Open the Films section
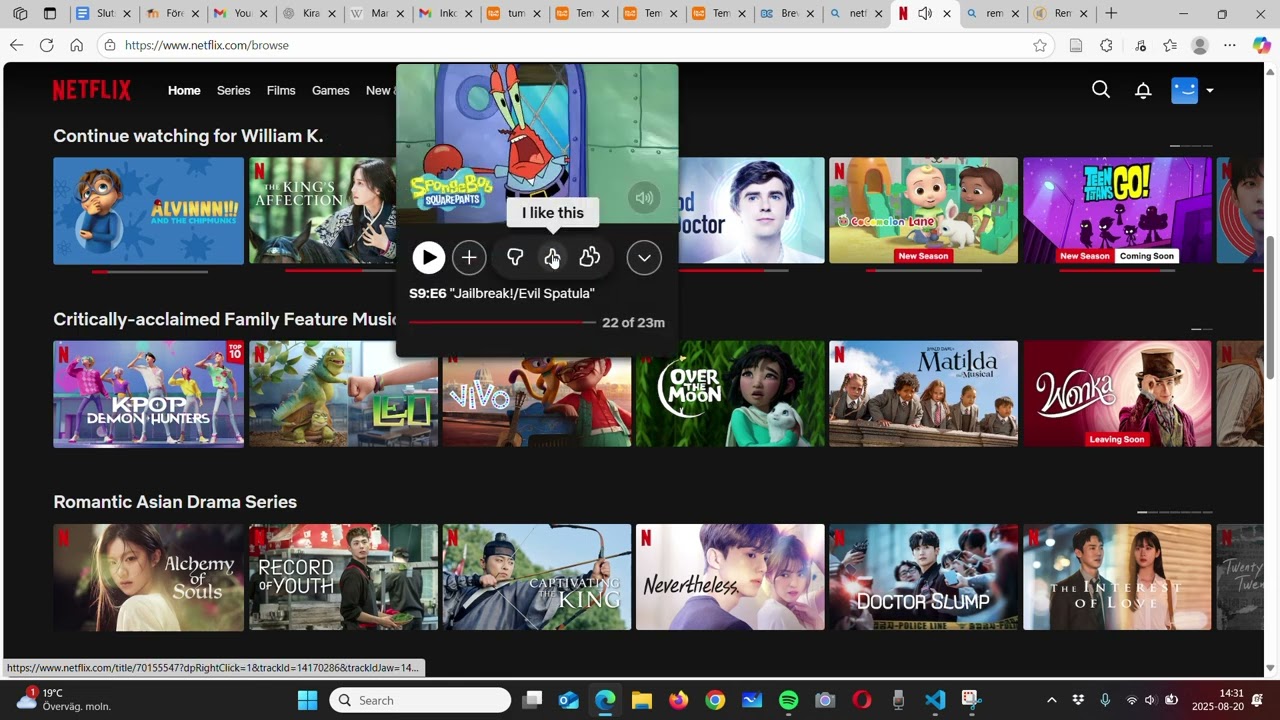The image size is (1280, 720). click(x=281, y=90)
